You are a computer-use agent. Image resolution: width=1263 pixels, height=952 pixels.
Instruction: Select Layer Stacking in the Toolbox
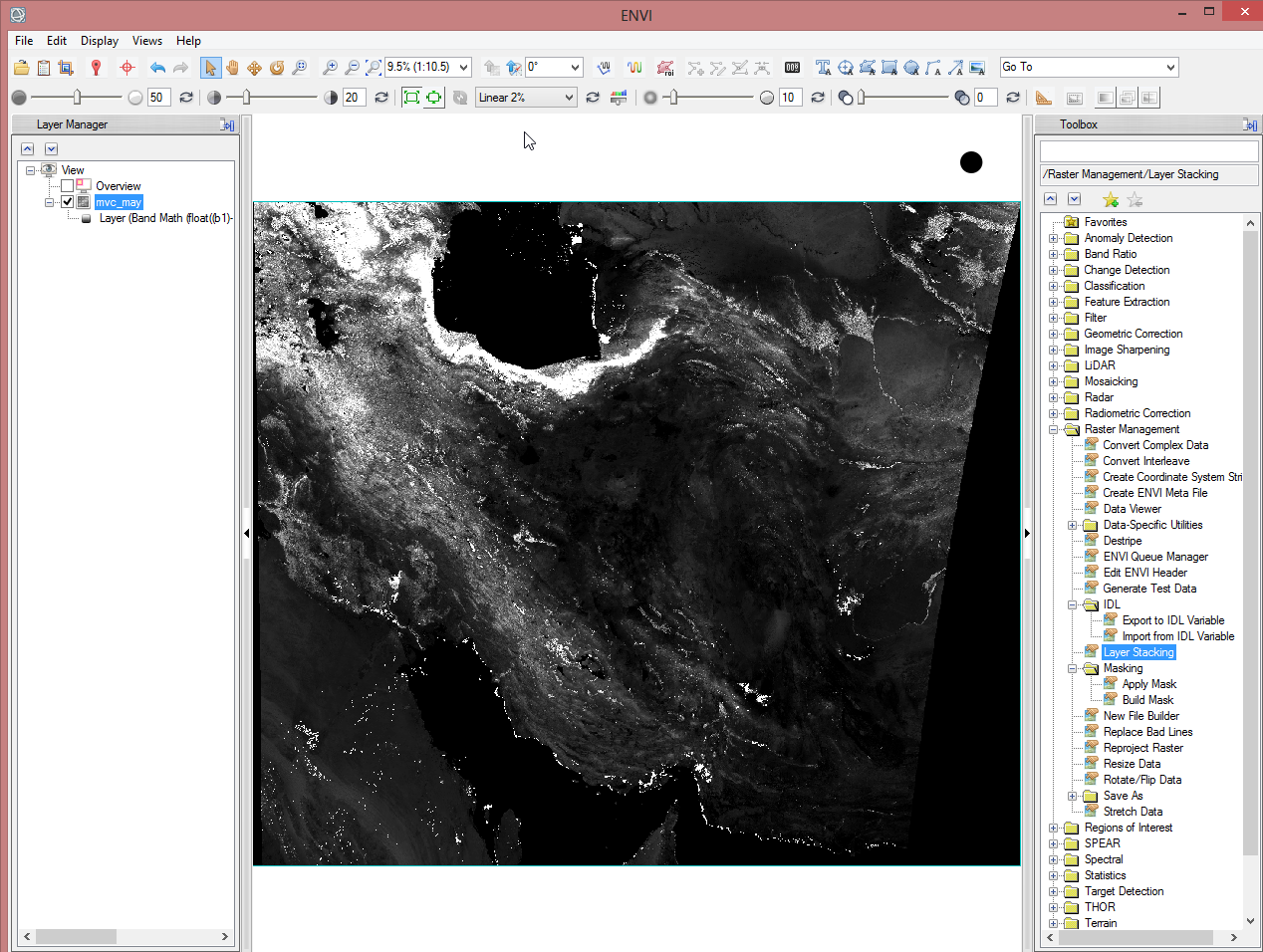[x=1138, y=652]
